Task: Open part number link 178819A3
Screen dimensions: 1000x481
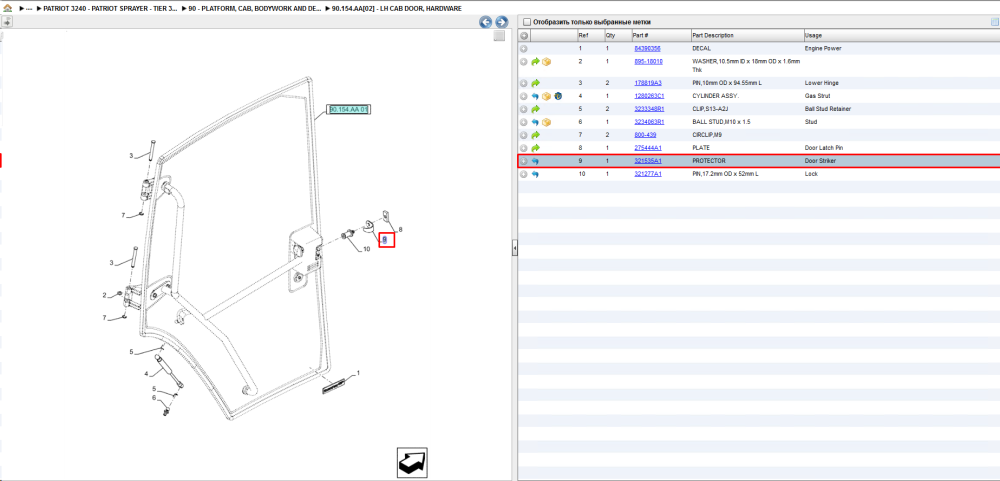Action: pos(648,83)
